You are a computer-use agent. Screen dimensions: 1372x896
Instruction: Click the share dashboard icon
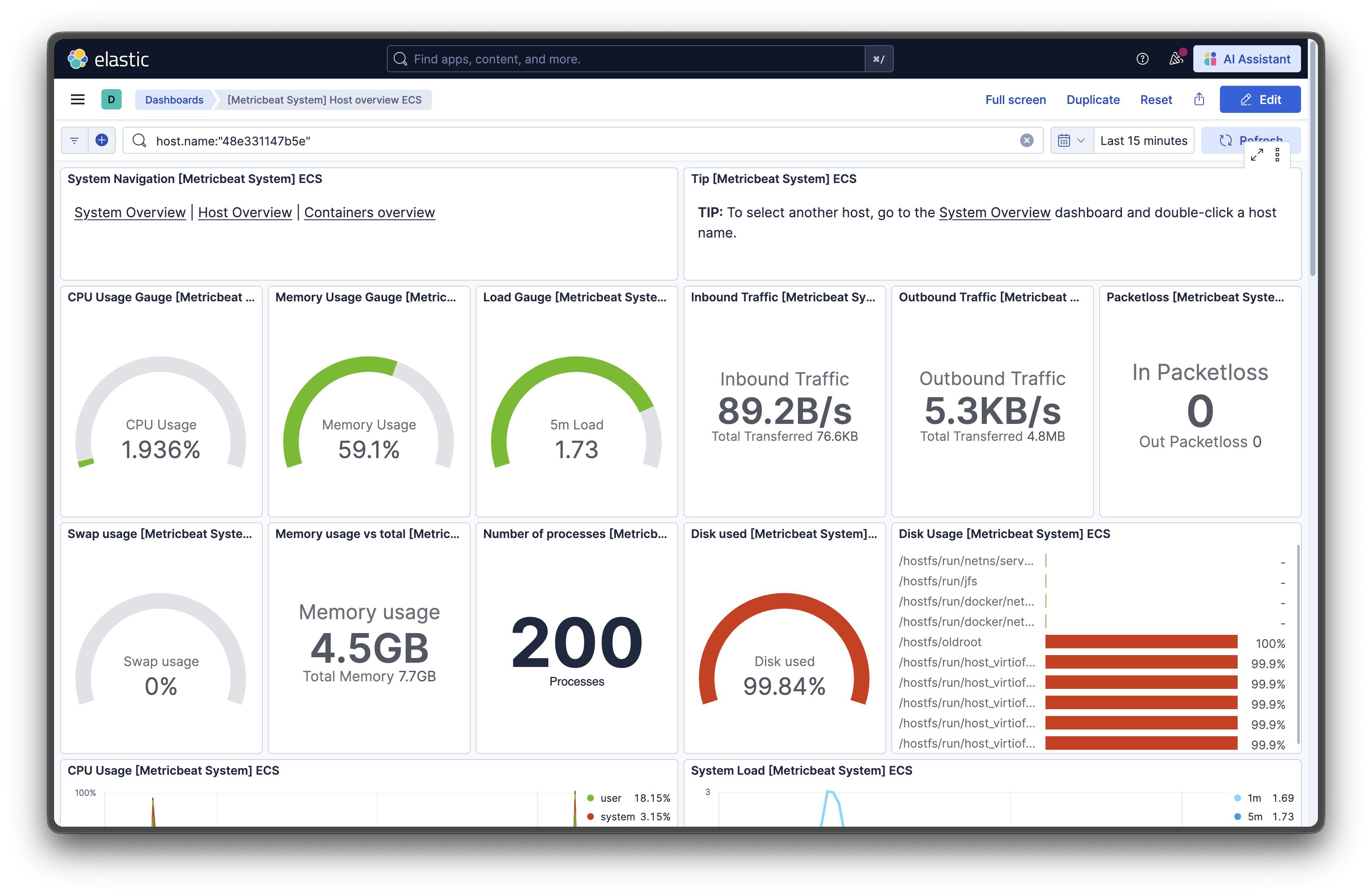click(1199, 99)
